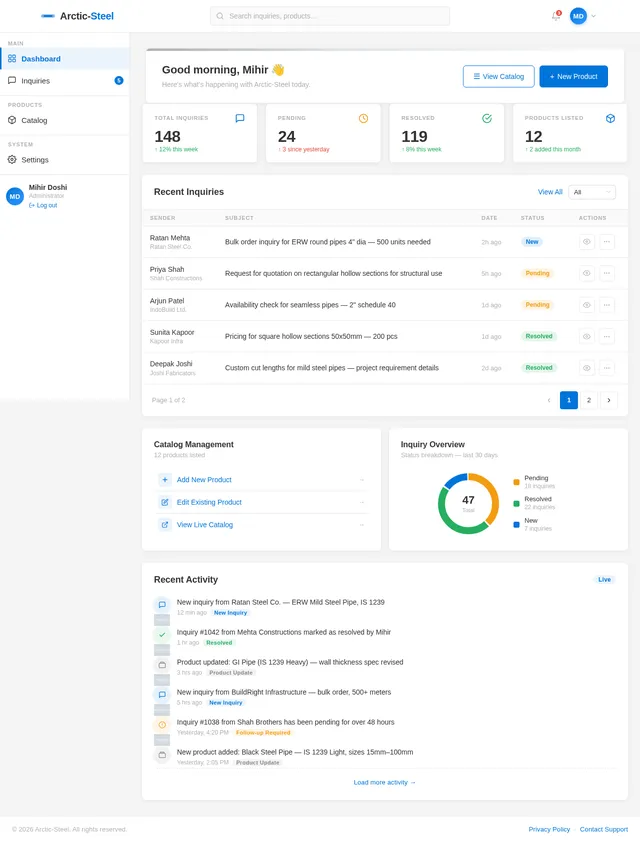Click the Resolved badge on Deepak Joshi row
This screenshot has width=640, height=842.
539,368
